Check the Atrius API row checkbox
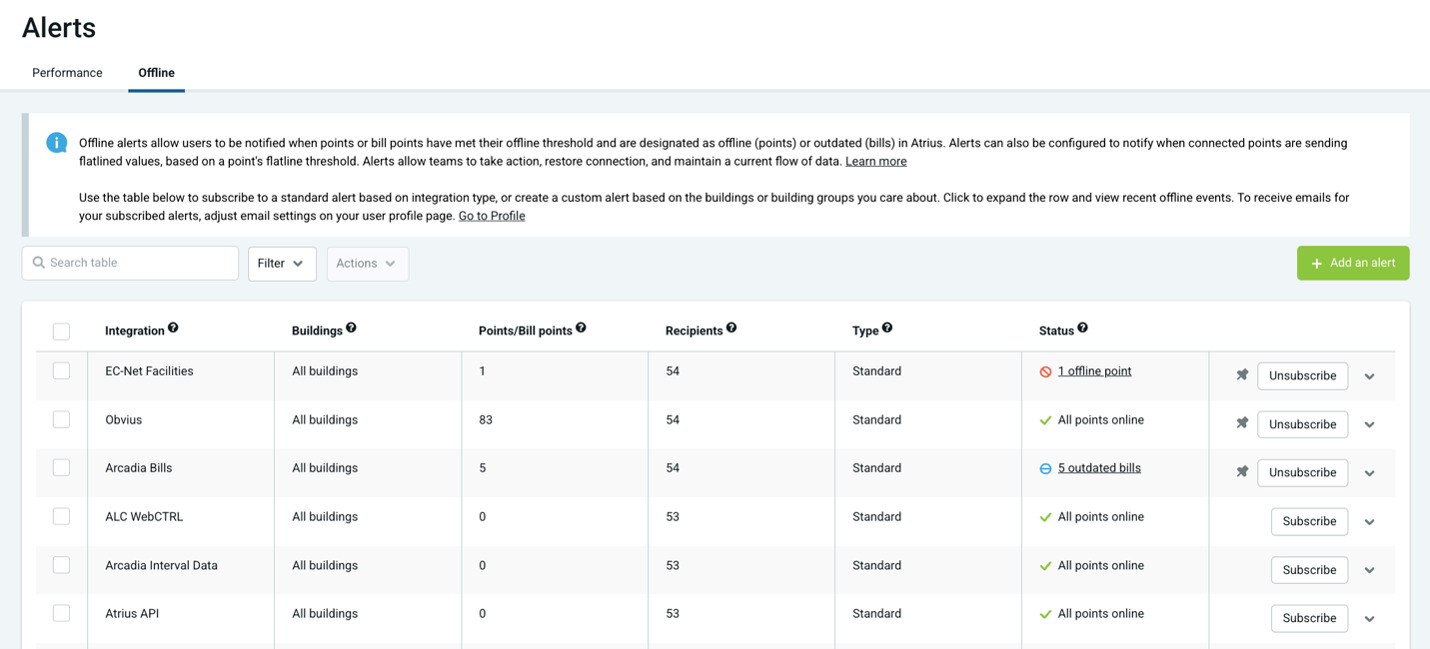 point(61,613)
